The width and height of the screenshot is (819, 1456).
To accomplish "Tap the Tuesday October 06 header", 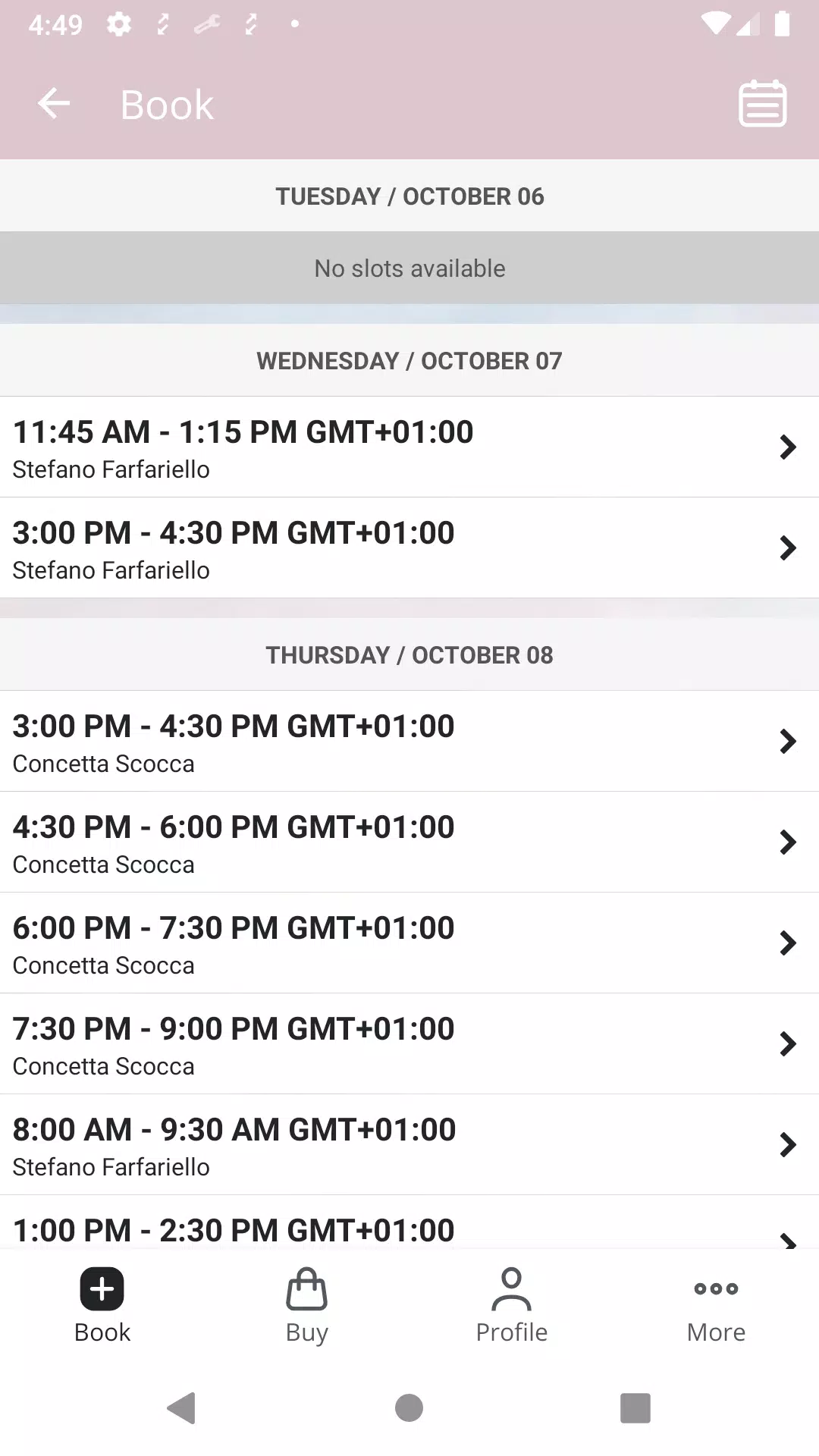I will tap(409, 196).
